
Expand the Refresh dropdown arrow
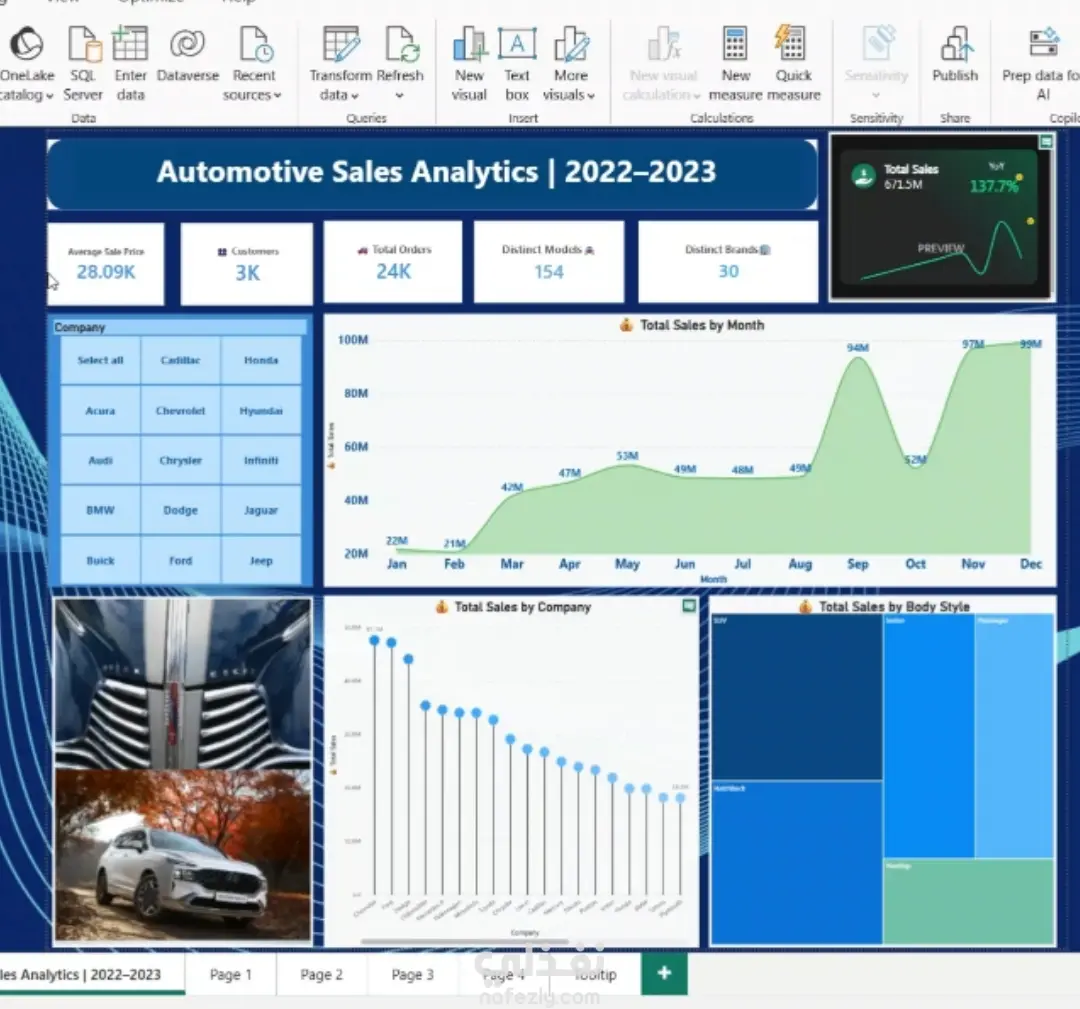click(x=399, y=95)
